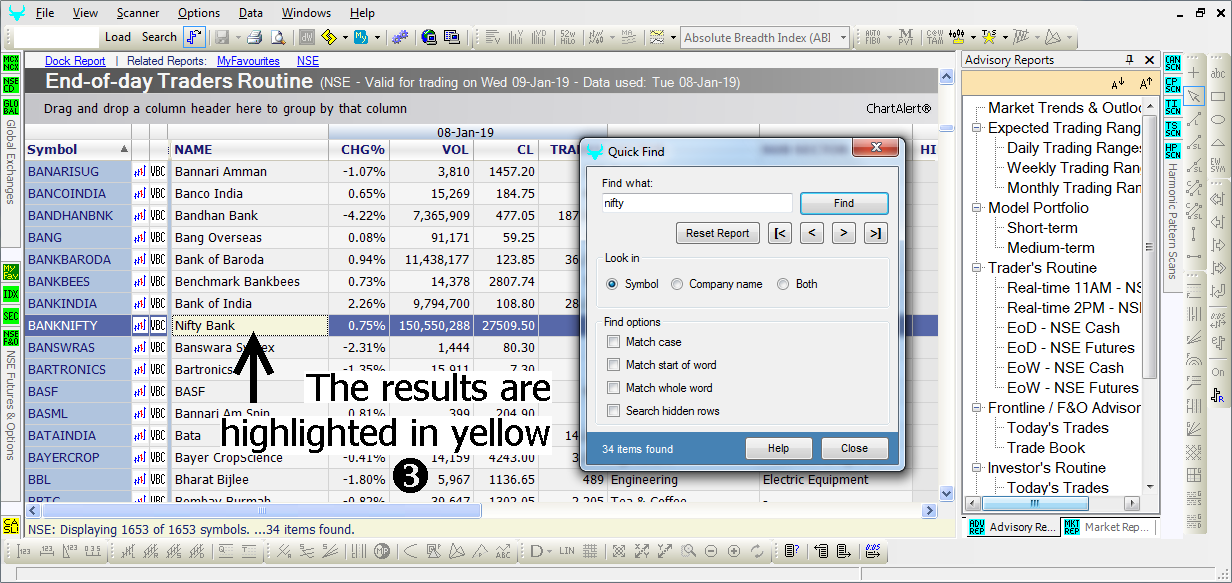Click the Advisory Reports vertical scrollbar
1232x583 pixels.
[x=1150, y=295]
